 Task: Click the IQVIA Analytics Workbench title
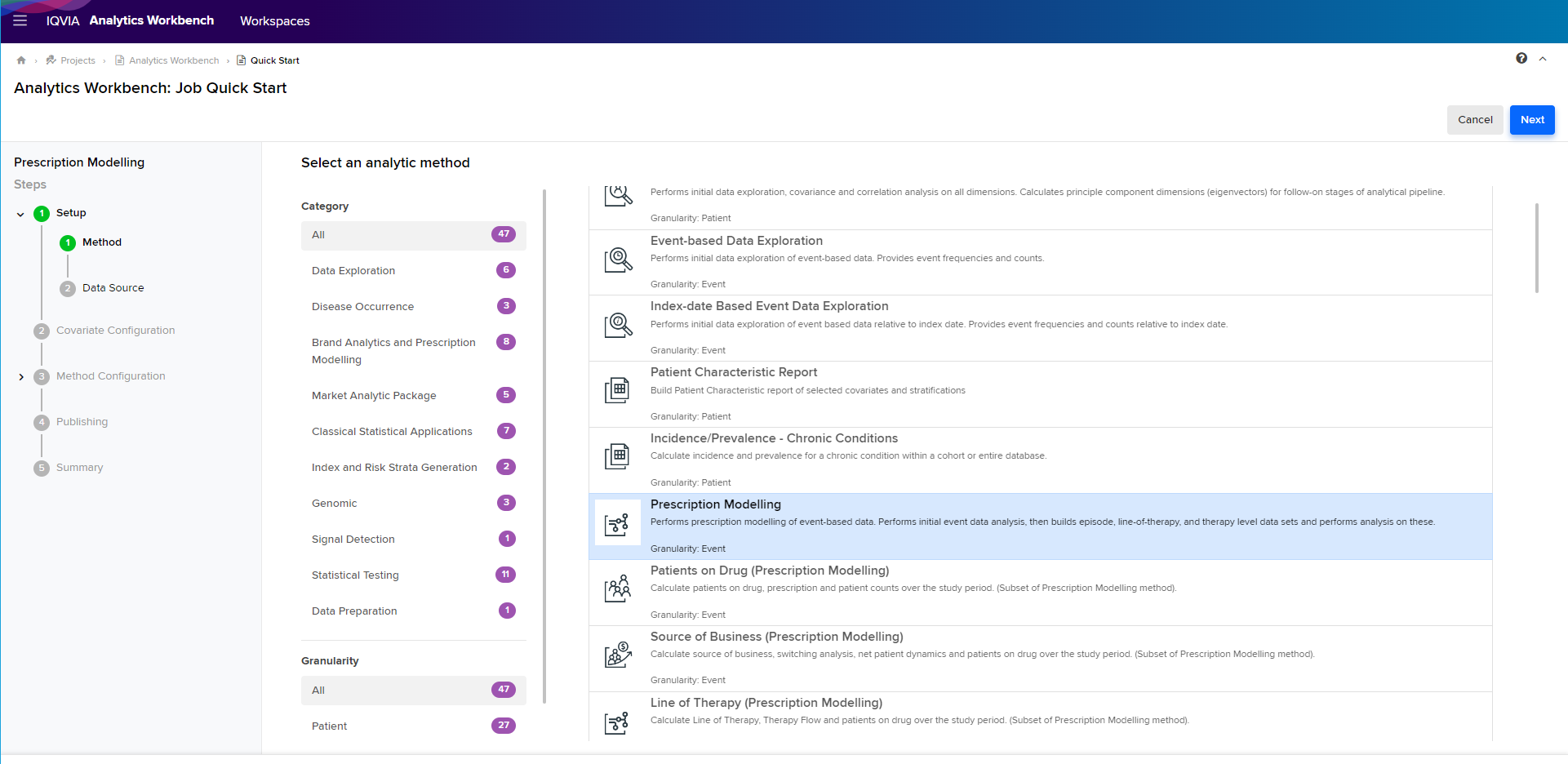tap(130, 20)
